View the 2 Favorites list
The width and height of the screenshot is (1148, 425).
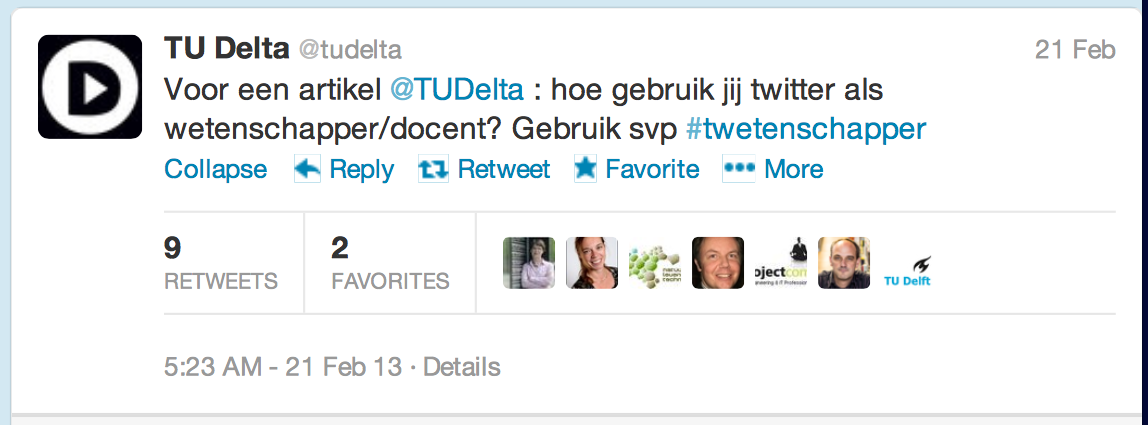tap(390, 263)
